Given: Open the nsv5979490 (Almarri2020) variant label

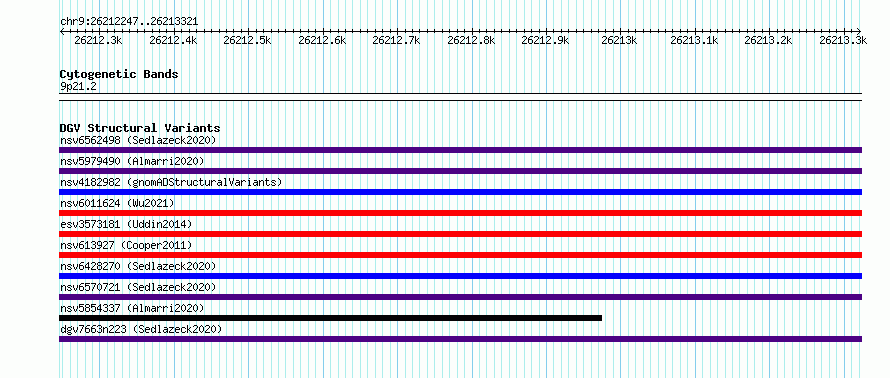Looking at the screenshot, I should 132,161.
